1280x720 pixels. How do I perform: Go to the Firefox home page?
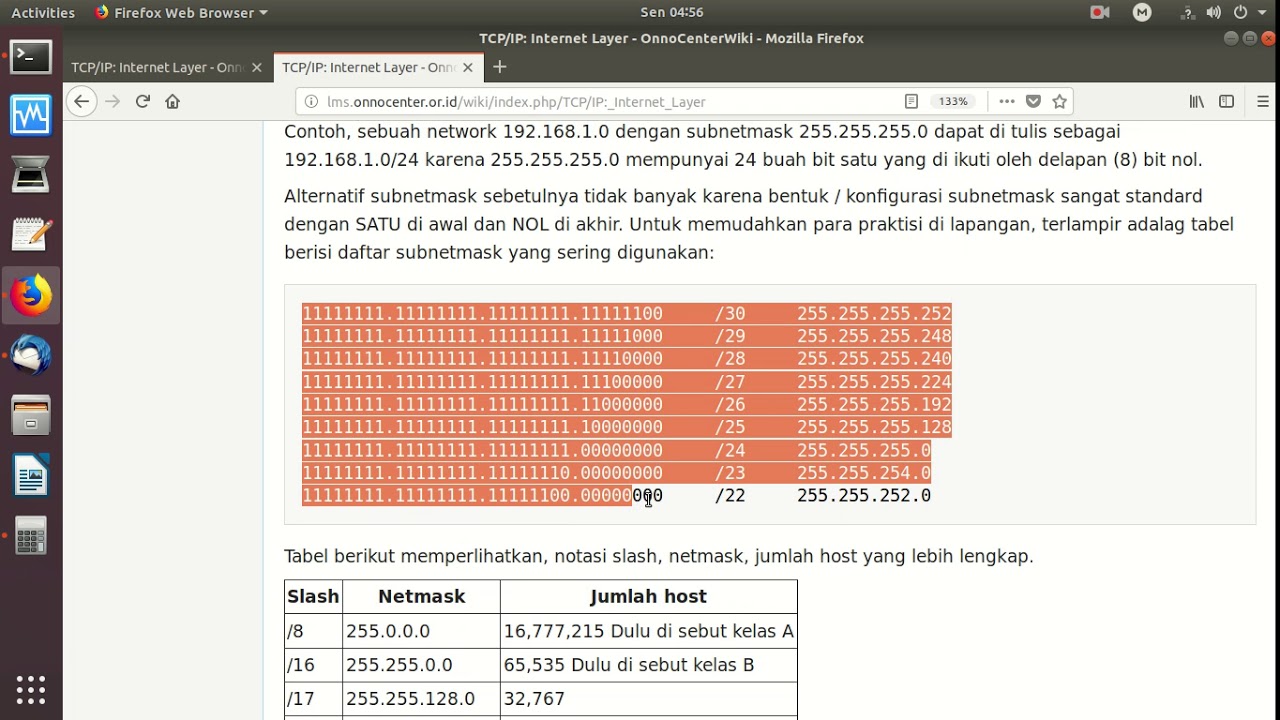click(172, 101)
